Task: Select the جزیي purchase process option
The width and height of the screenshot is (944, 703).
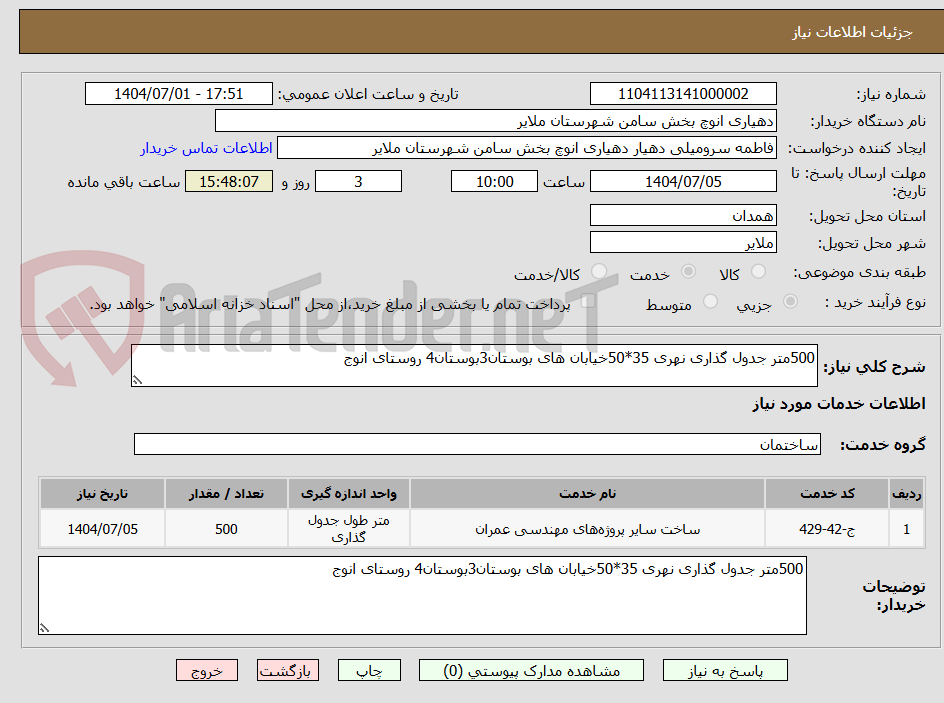Action: point(790,303)
